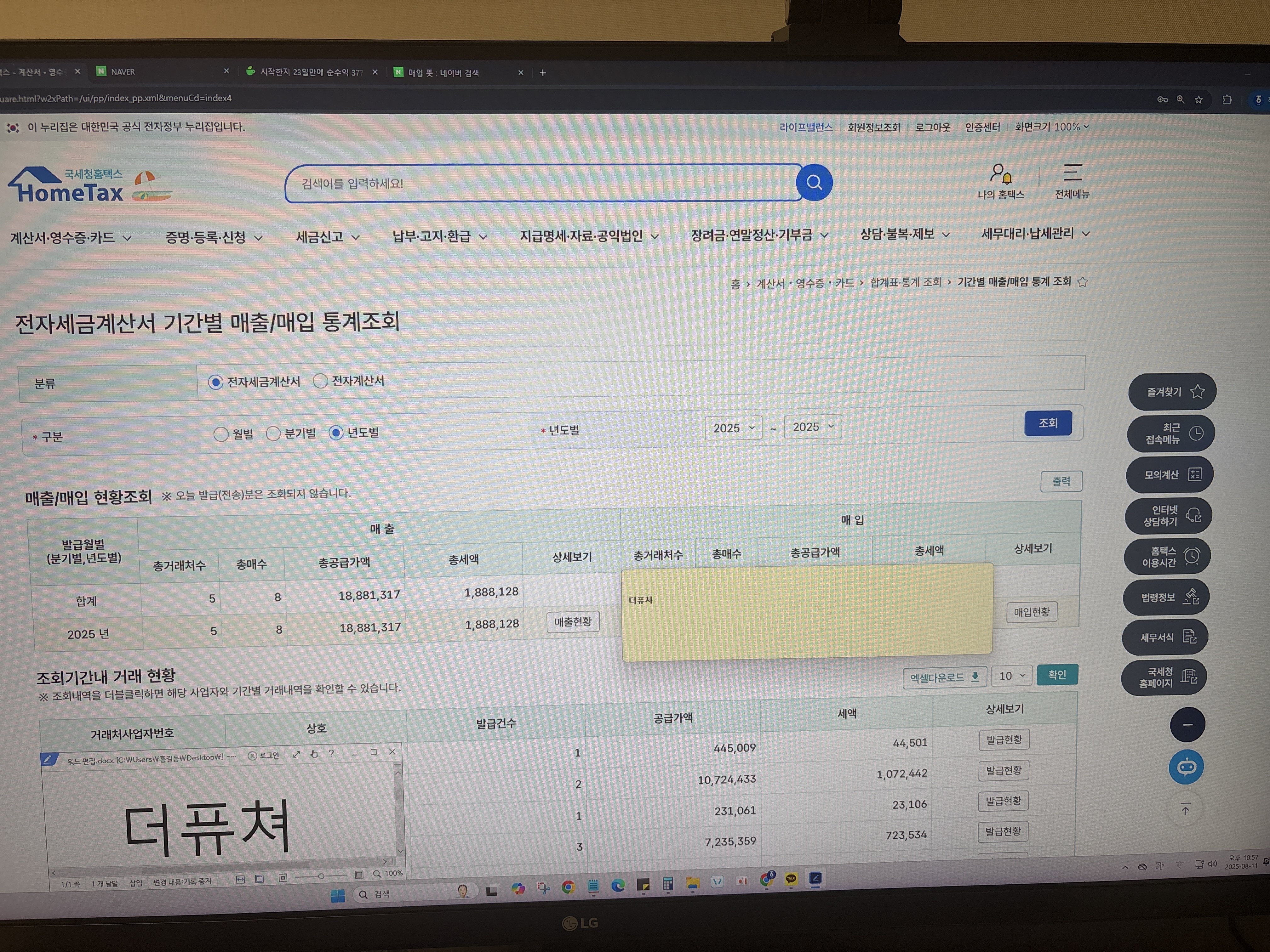Open start year 2025 dropdown
Image resolution: width=1270 pixels, height=952 pixels.
tap(734, 428)
